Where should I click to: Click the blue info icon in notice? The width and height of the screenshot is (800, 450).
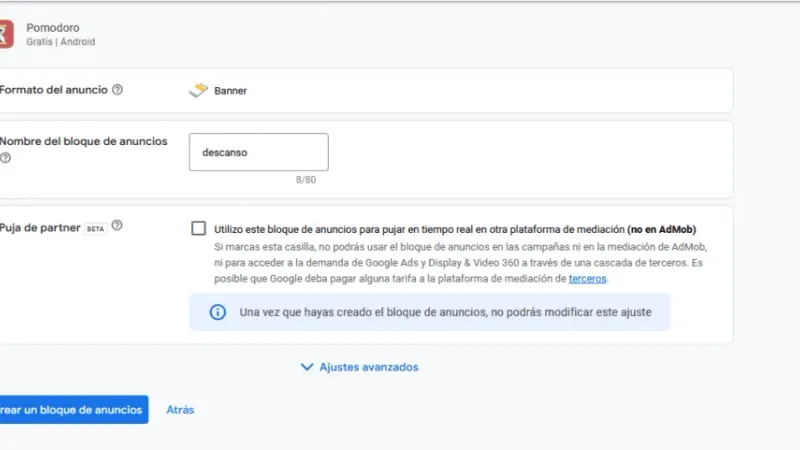click(x=217, y=312)
